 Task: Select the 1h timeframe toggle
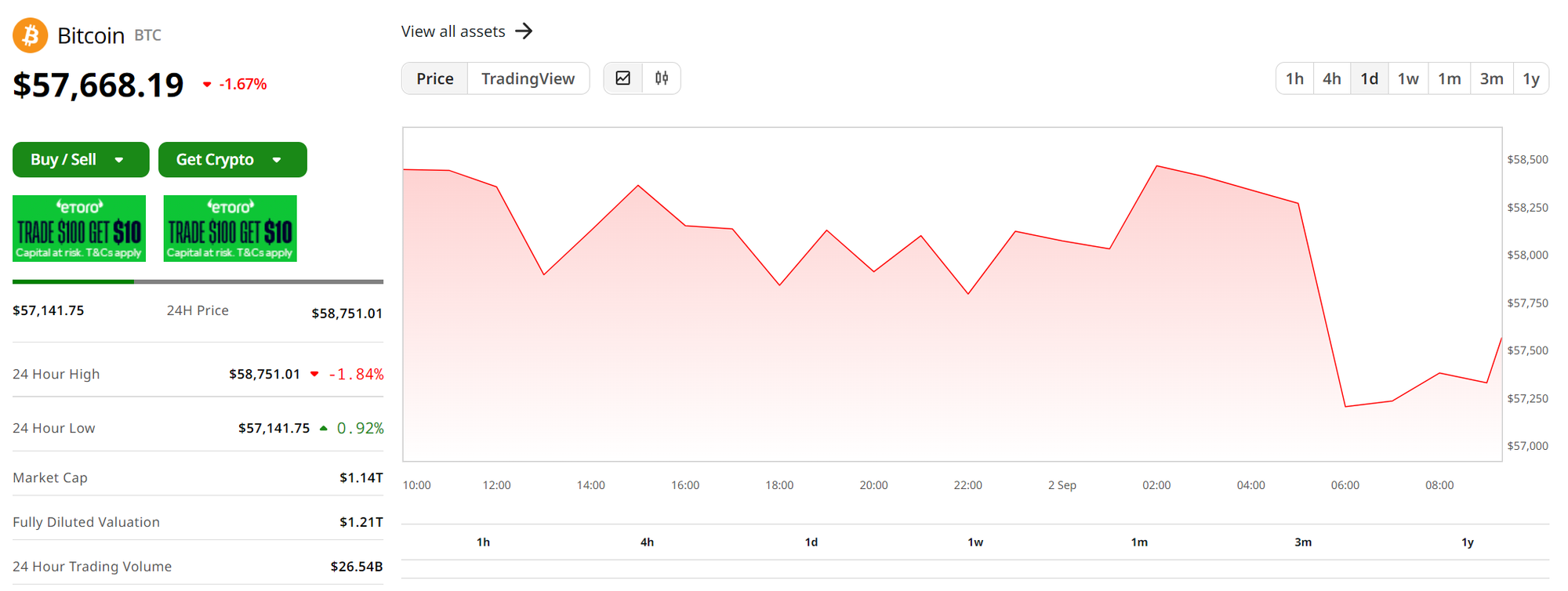(x=1294, y=78)
